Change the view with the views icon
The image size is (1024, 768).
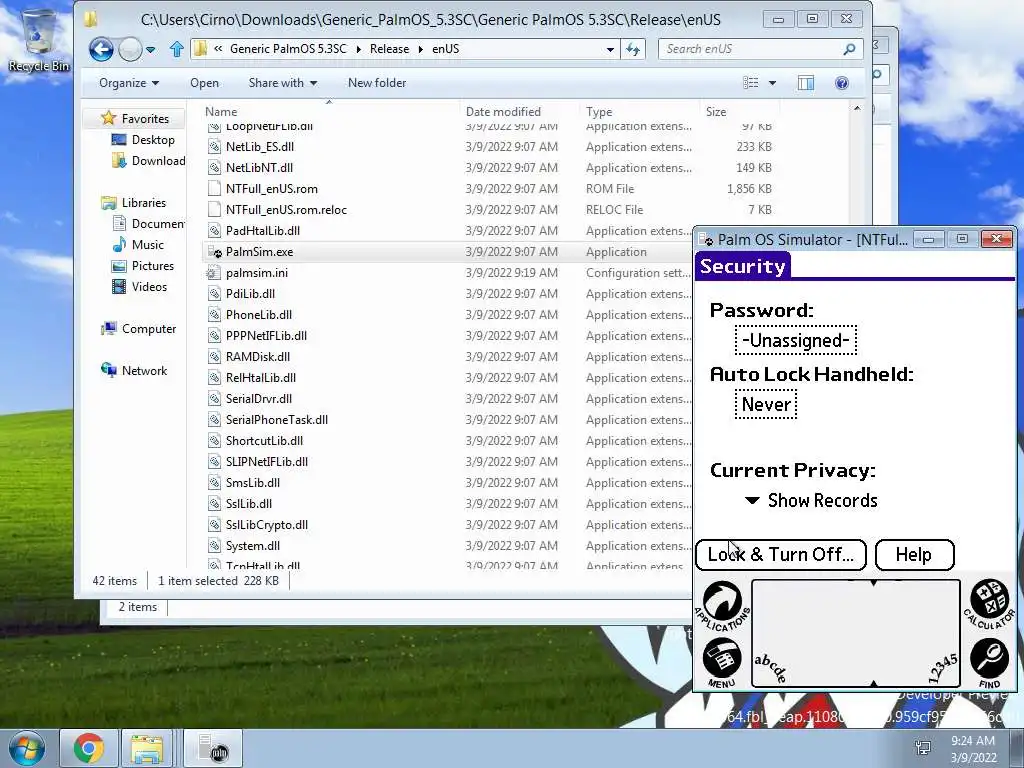pos(751,83)
